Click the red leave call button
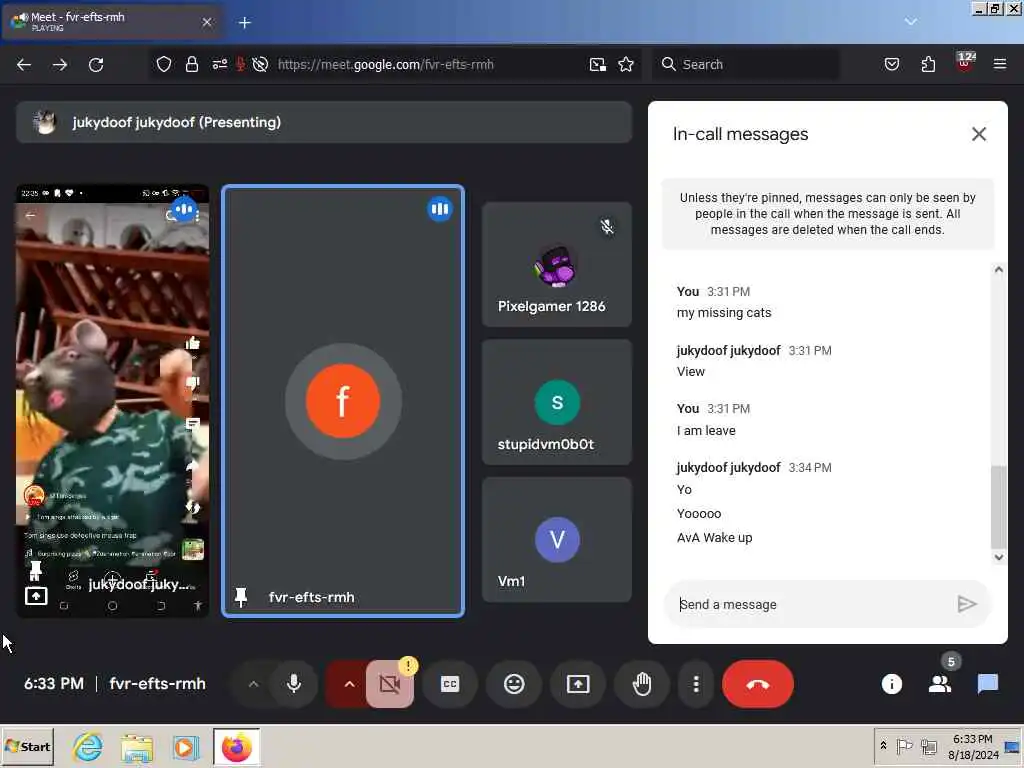Viewport: 1024px width, 768px height. (x=758, y=684)
